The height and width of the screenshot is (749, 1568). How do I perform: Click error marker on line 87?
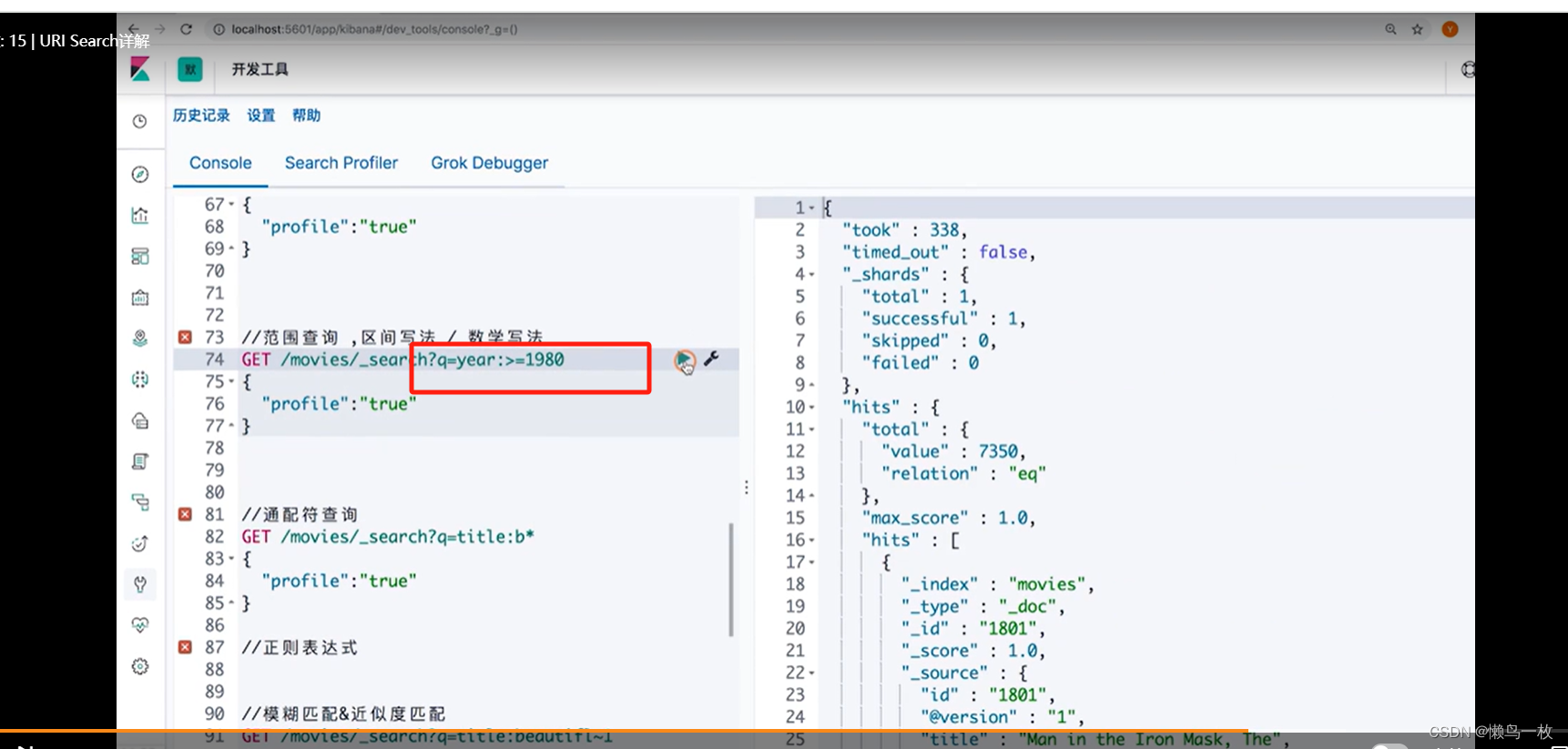[185, 647]
